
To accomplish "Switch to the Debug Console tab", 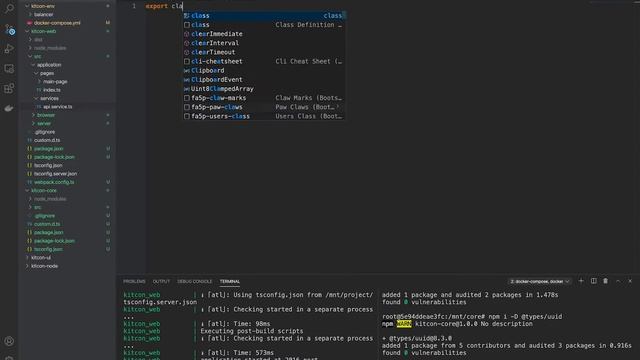I will (x=194, y=281).
